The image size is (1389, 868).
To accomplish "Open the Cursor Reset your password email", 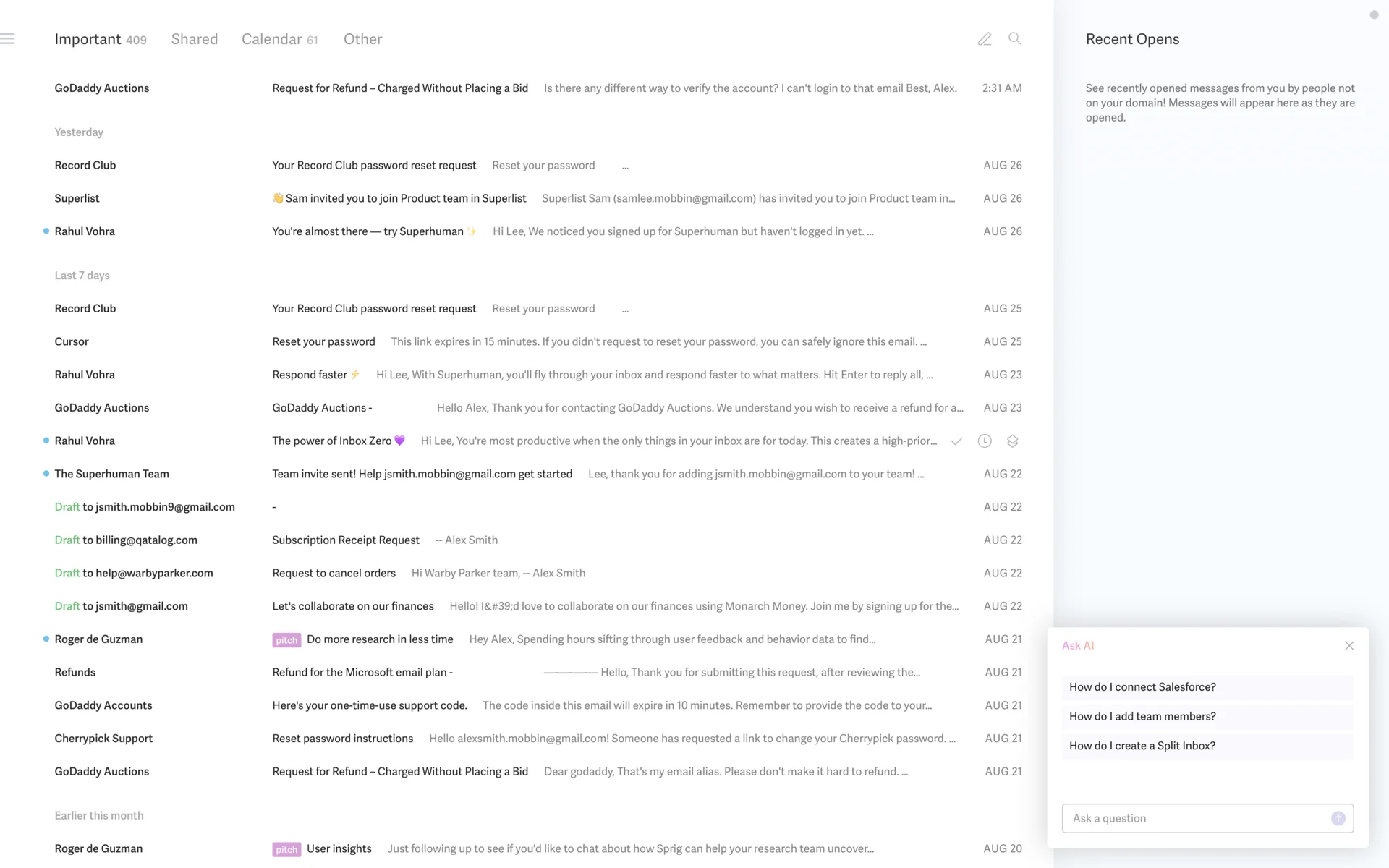I will (x=323, y=341).
